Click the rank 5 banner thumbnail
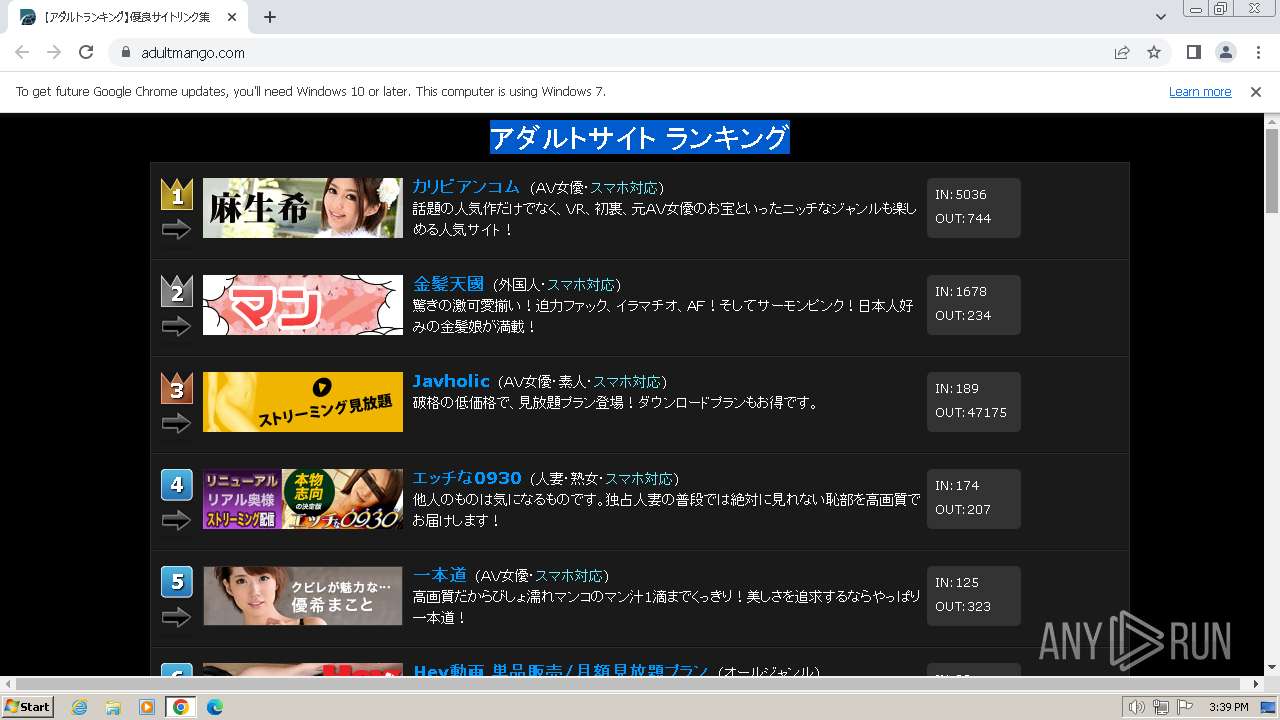 point(303,596)
